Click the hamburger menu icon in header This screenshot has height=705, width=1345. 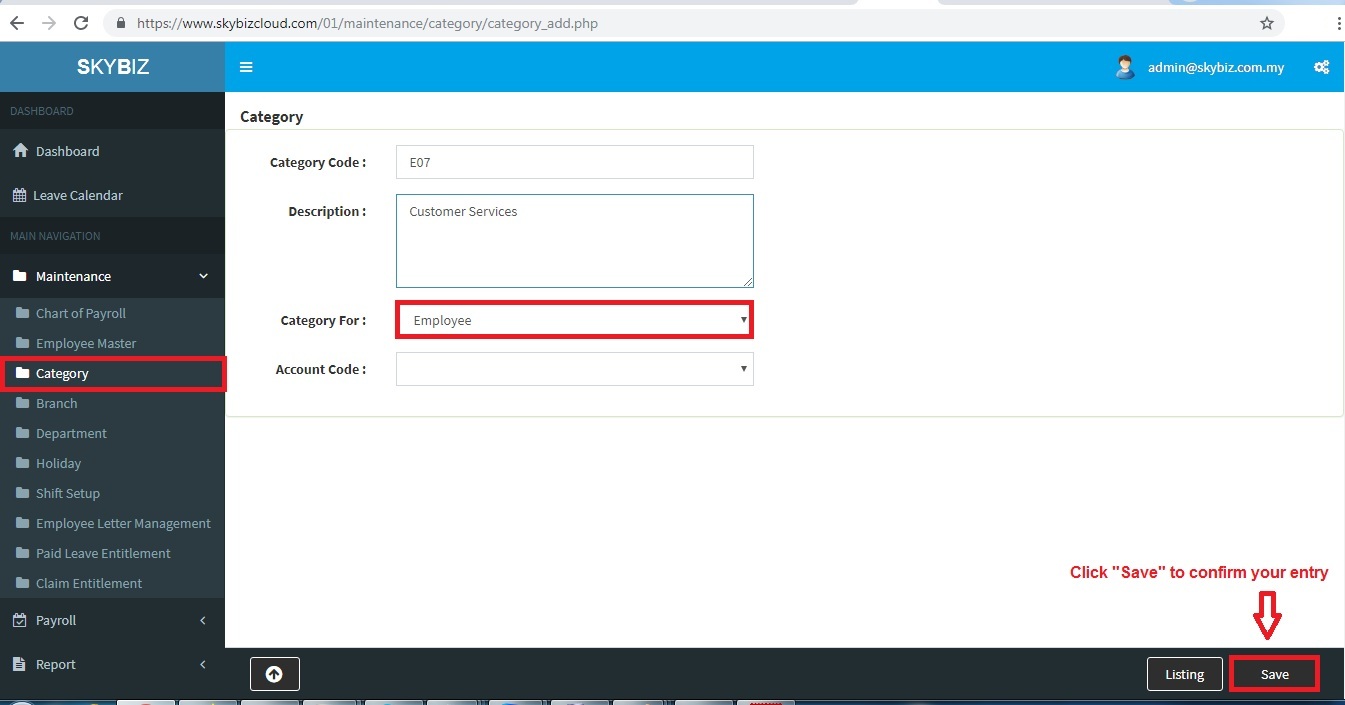tap(246, 67)
